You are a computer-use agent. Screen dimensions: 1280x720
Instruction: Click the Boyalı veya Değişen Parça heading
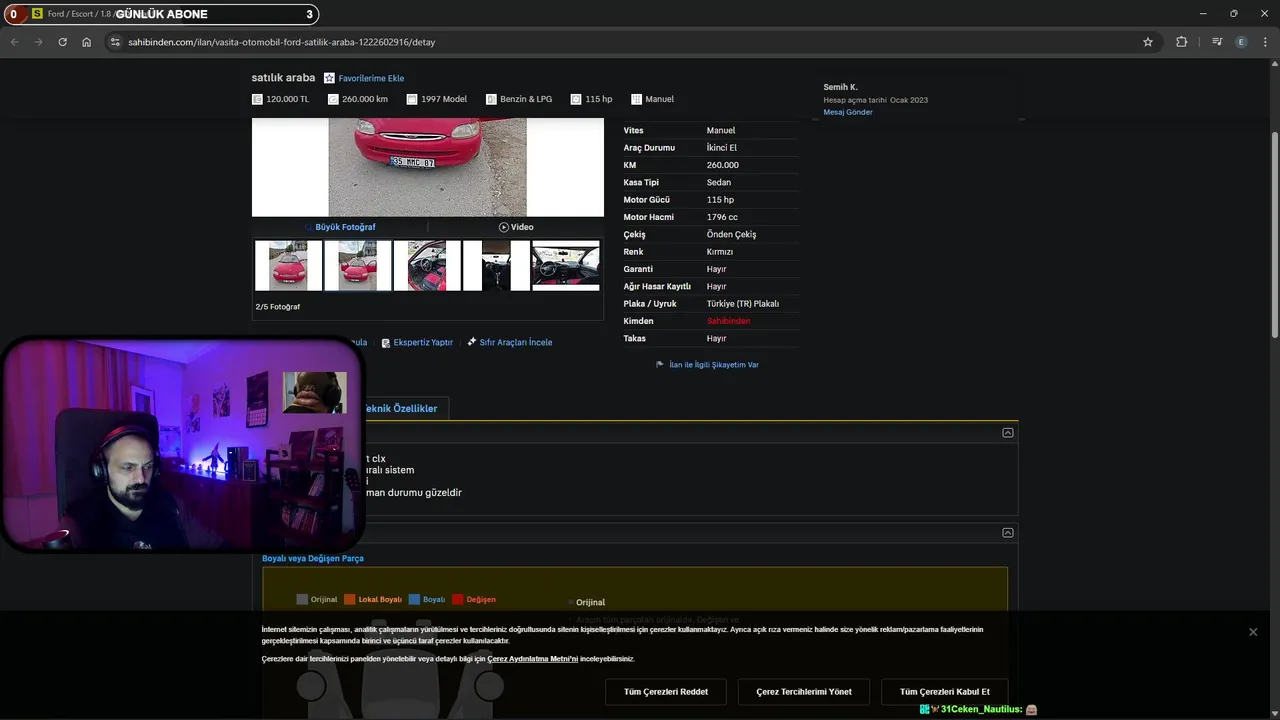(313, 558)
